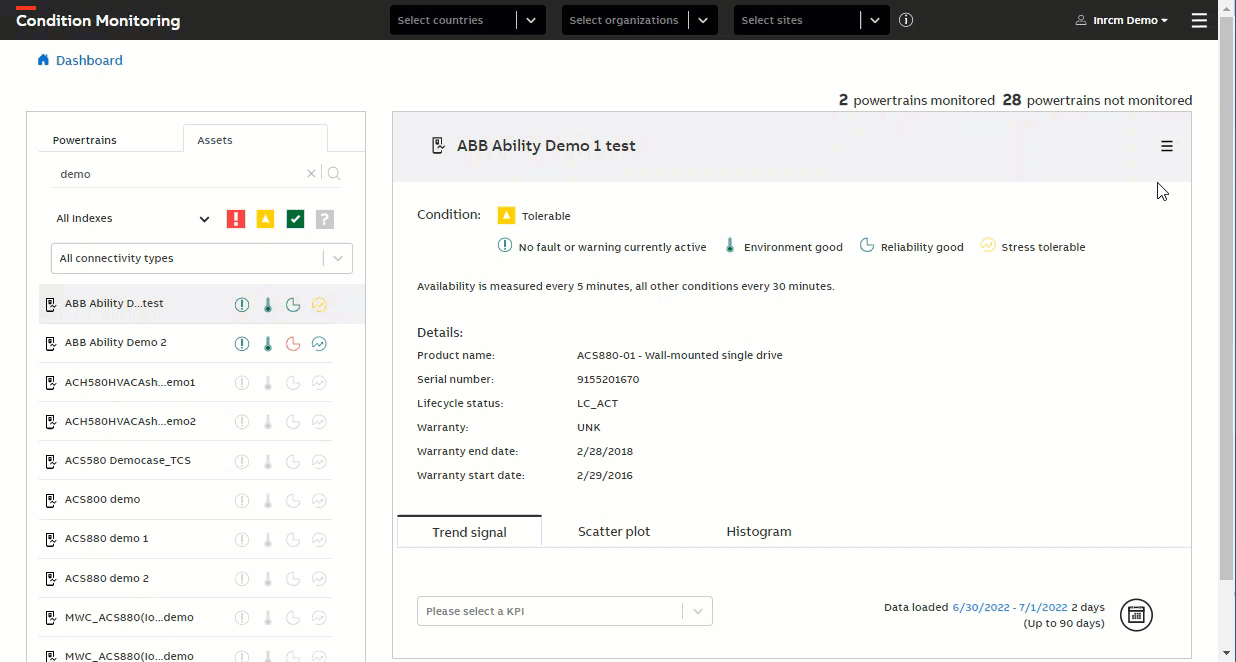Open the calendar date picker icon
The width and height of the screenshot is (1236, 662).
1136,615
